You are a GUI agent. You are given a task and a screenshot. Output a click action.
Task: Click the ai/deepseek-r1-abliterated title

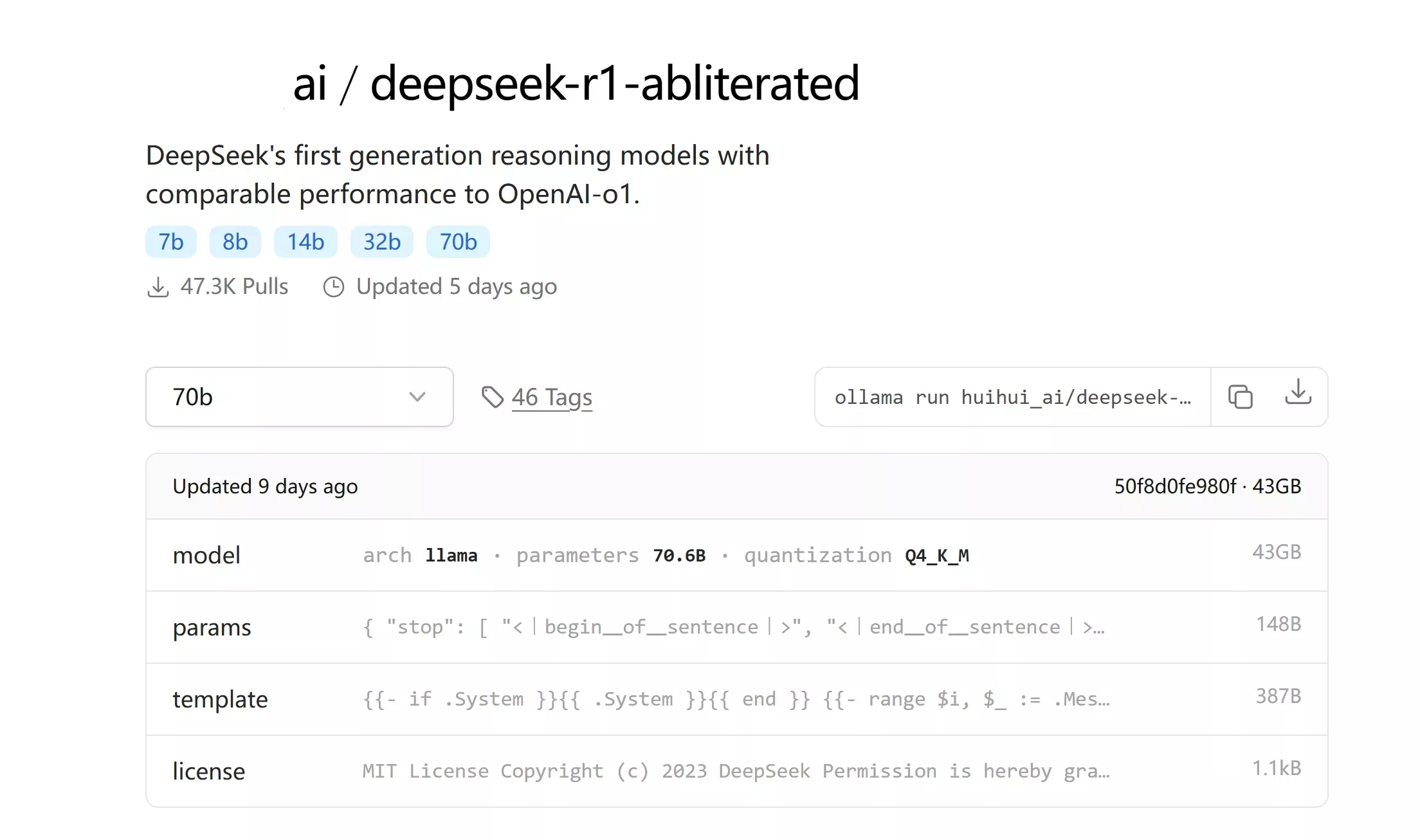pyautogui.click(x=576, y=84)
